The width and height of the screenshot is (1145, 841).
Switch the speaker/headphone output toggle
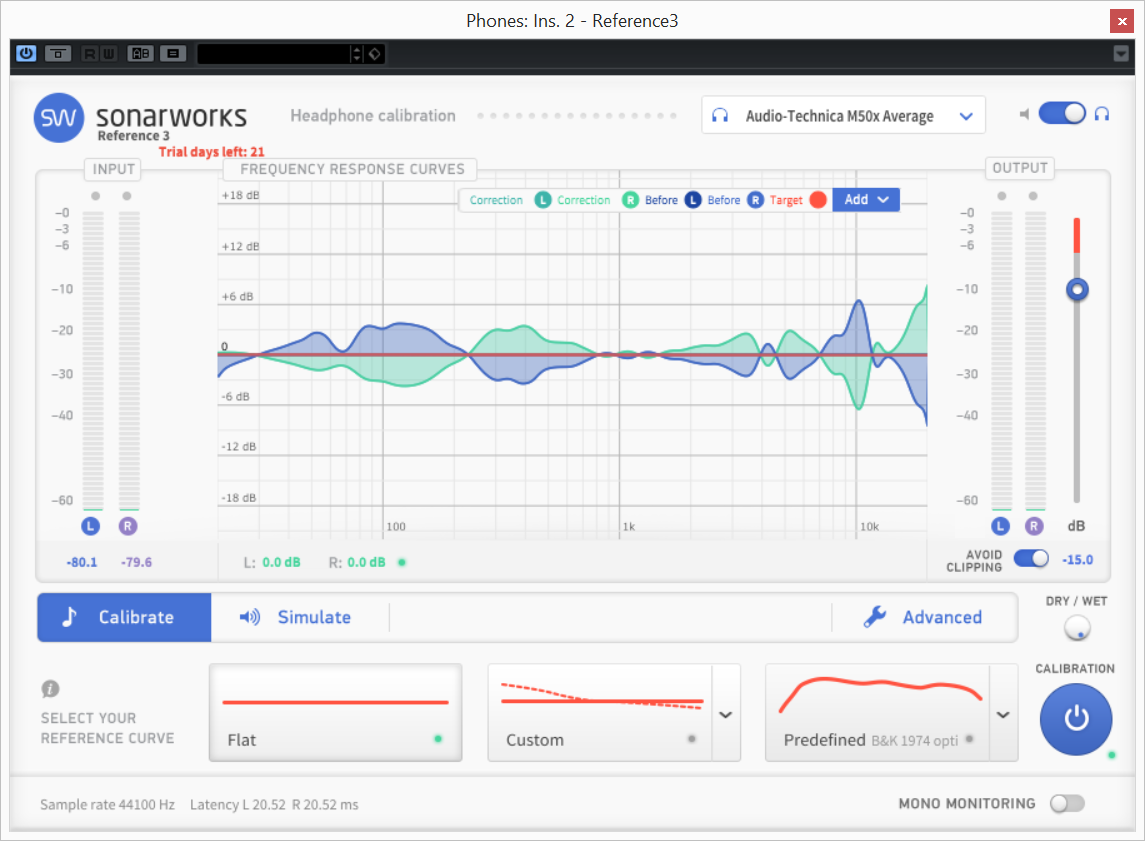(x=1062, y=114)
